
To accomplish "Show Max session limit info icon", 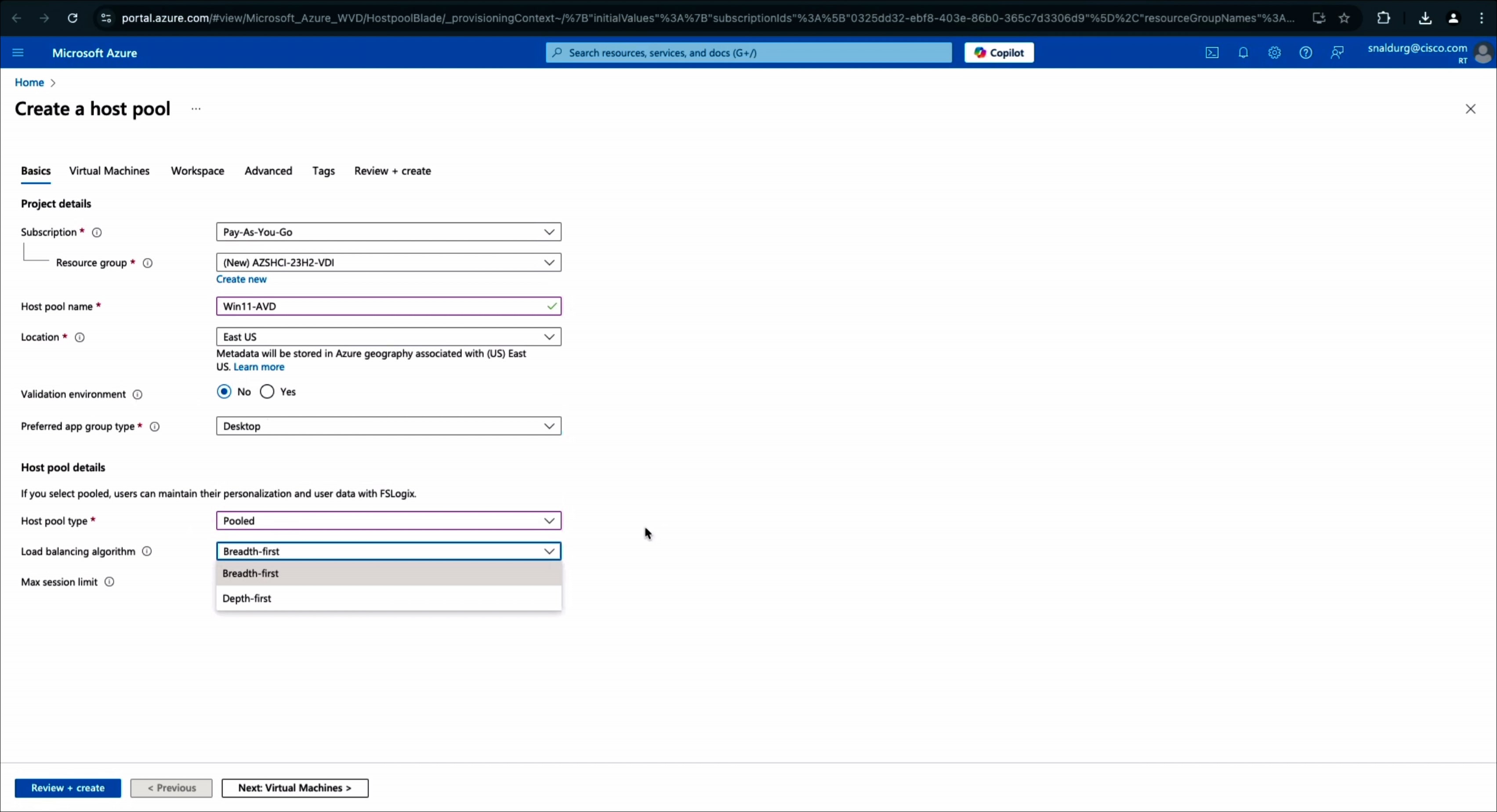I will coord(109,581).
